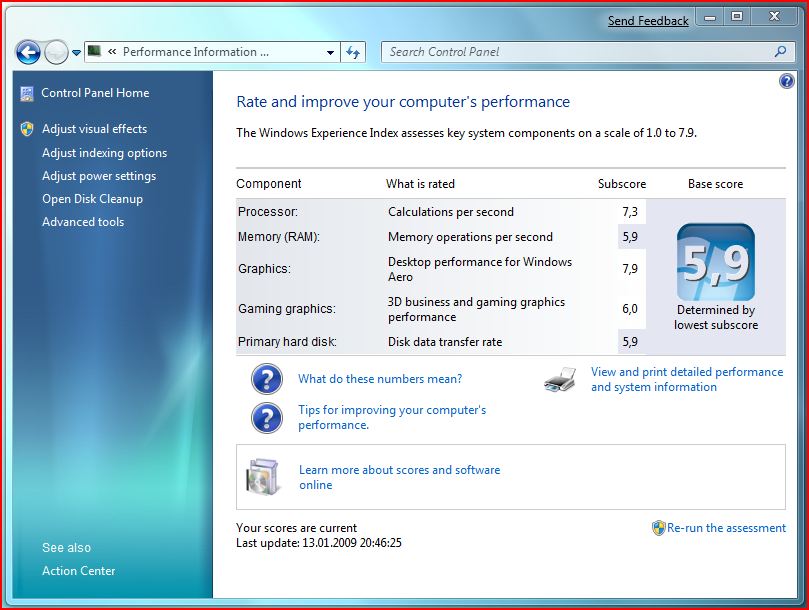
Task: Click the question icon beside What do these numbers mean
Action: [x=267, y=379]
